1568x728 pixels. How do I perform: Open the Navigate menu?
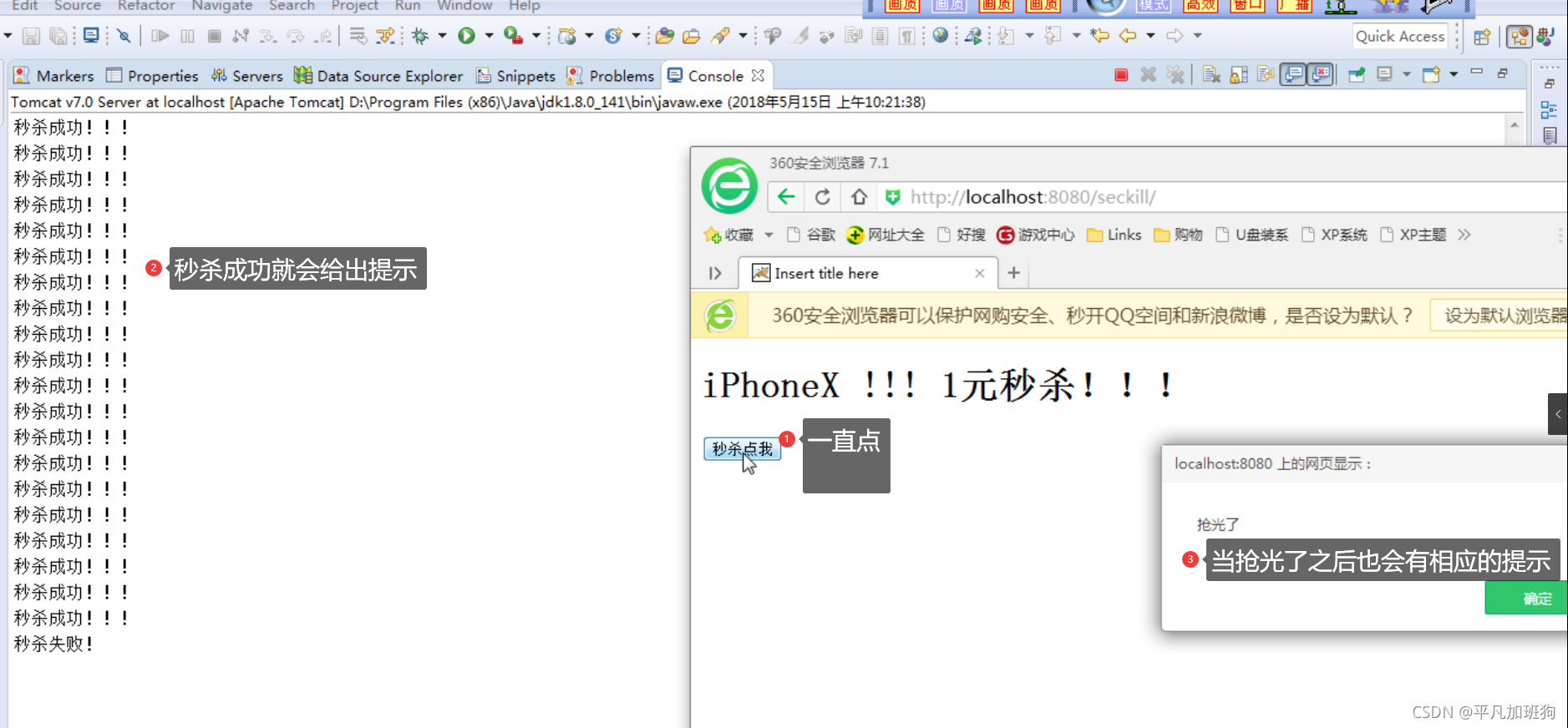[221, 6]
